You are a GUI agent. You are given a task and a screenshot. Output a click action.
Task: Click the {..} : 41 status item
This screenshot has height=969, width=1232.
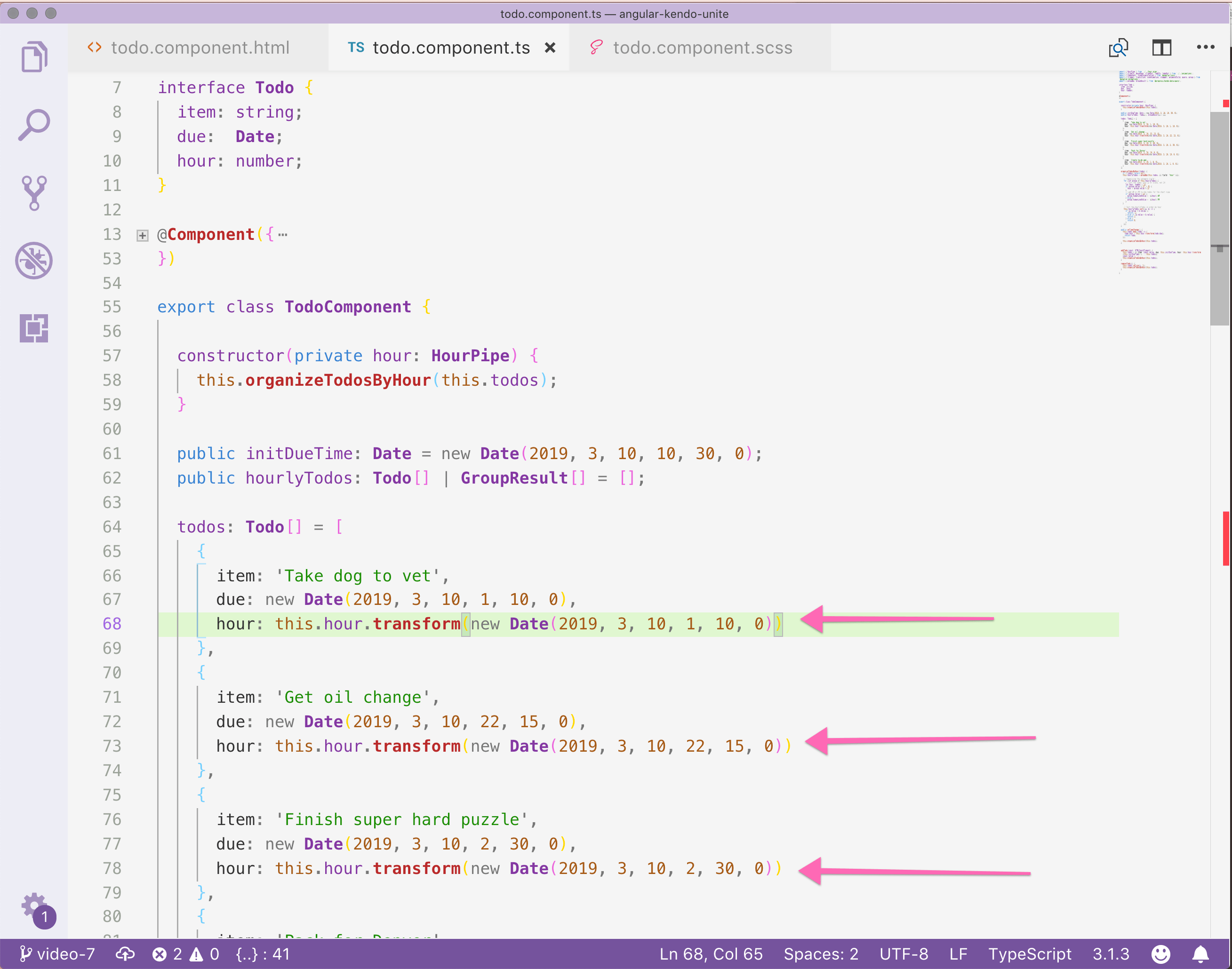[x=263, y=954]
